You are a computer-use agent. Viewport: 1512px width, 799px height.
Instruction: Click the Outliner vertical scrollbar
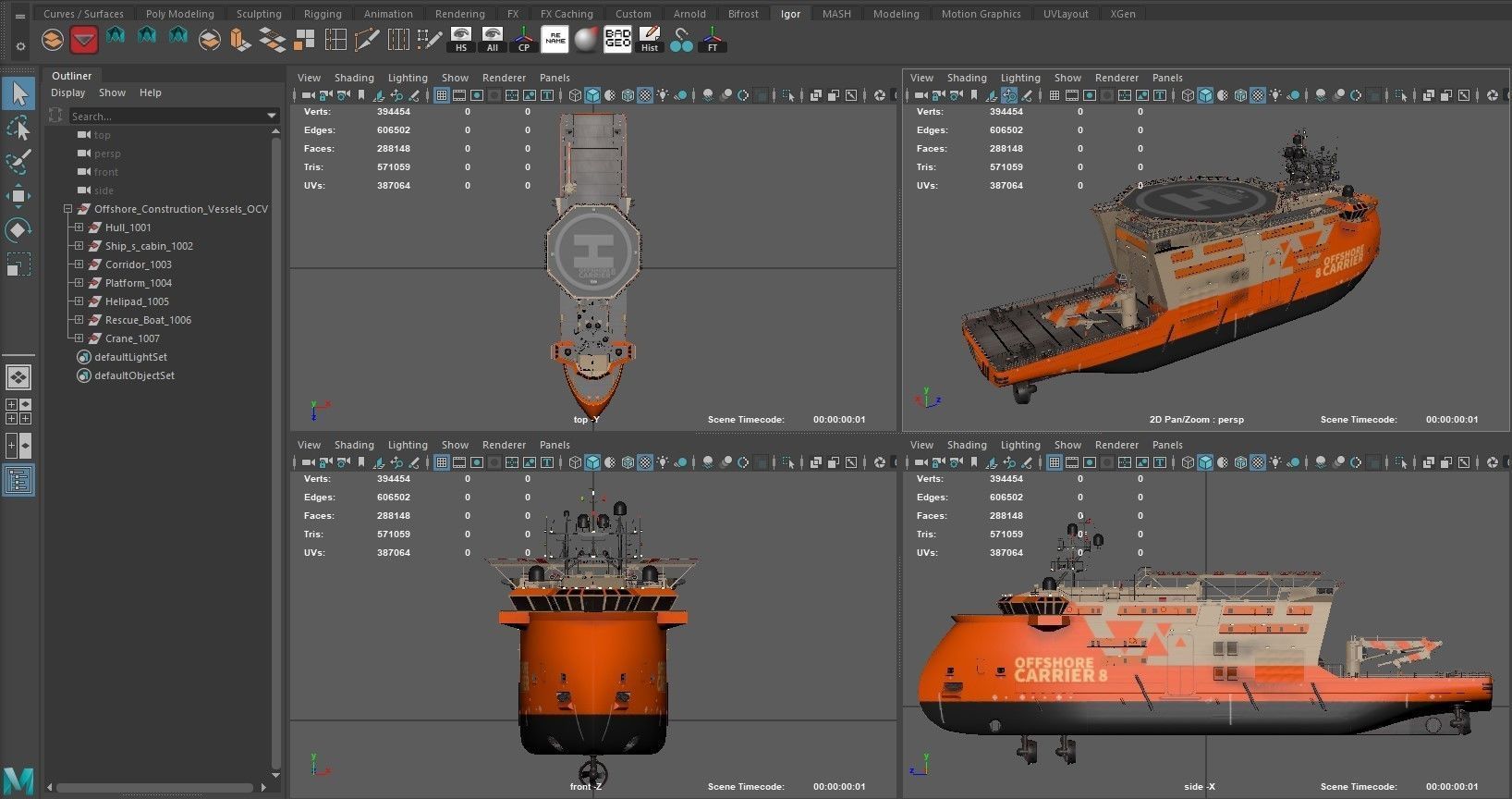click(x=275, y=453)
